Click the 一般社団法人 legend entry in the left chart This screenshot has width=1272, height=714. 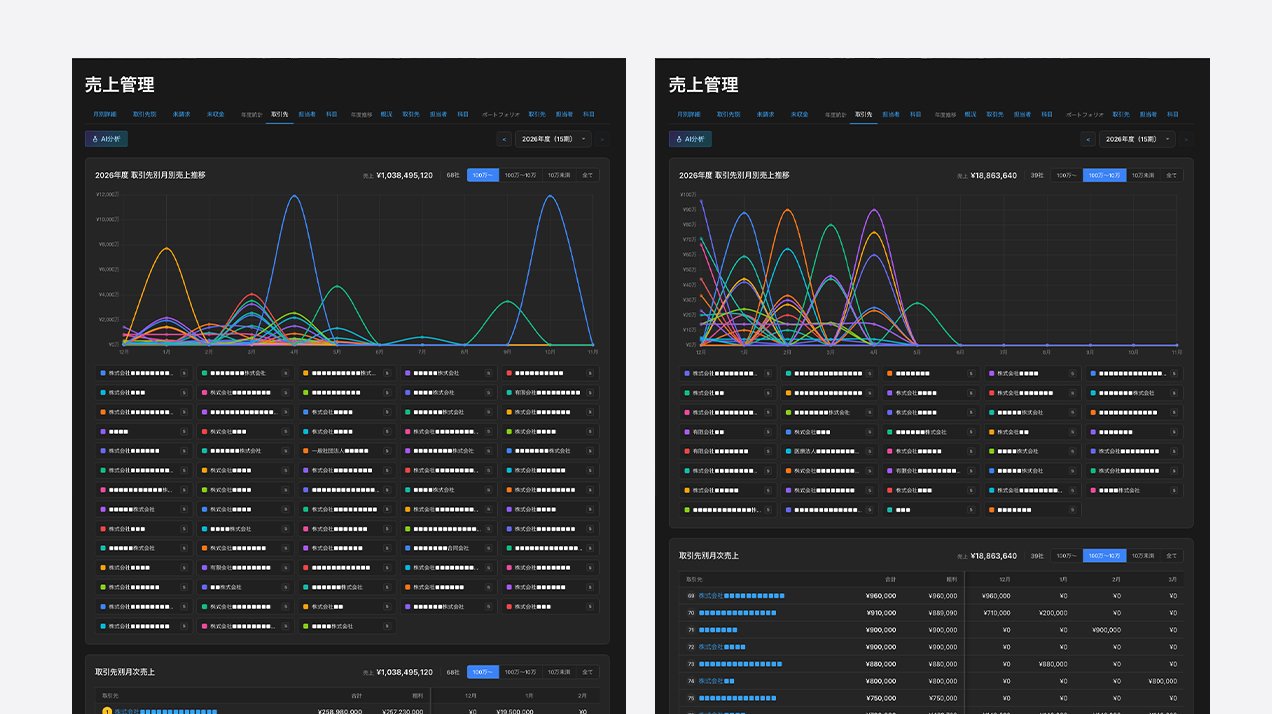[346, 451]
